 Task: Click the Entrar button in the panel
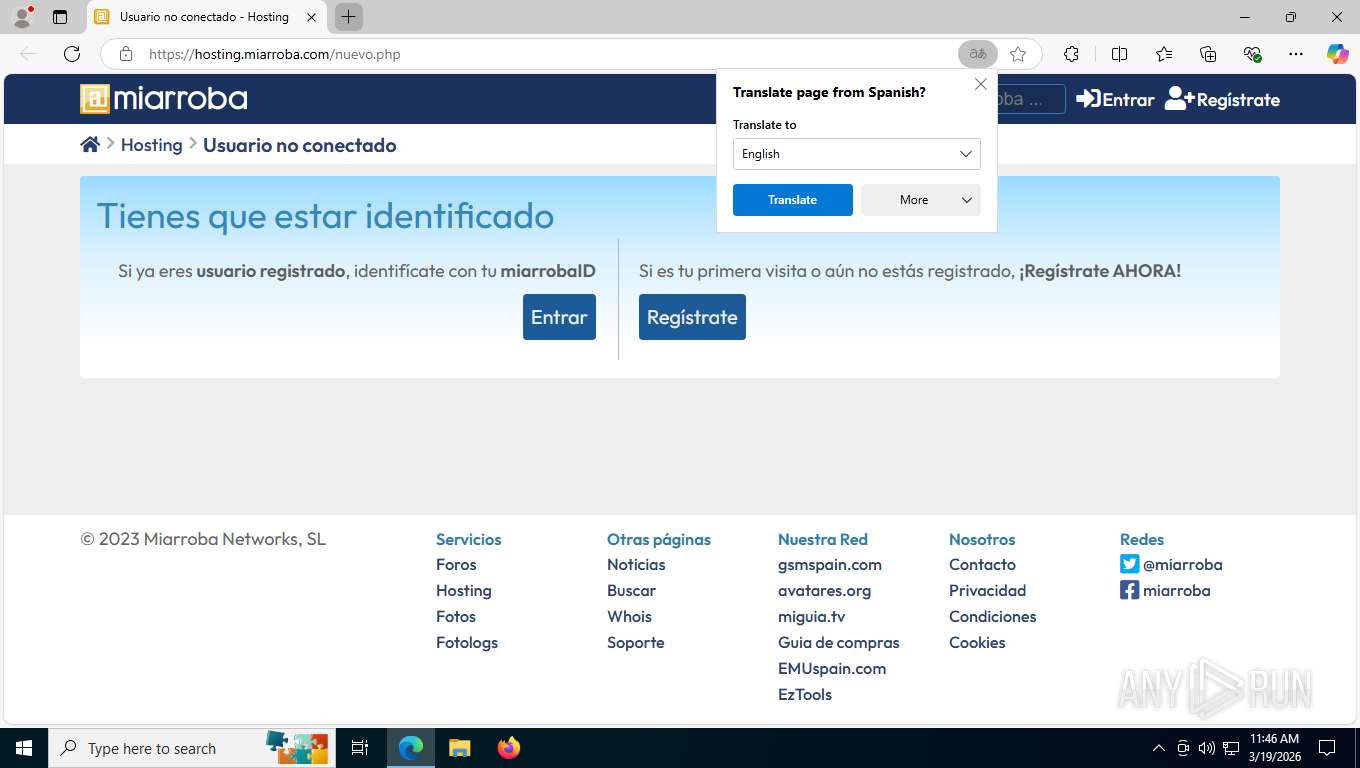tap(559, 317)
